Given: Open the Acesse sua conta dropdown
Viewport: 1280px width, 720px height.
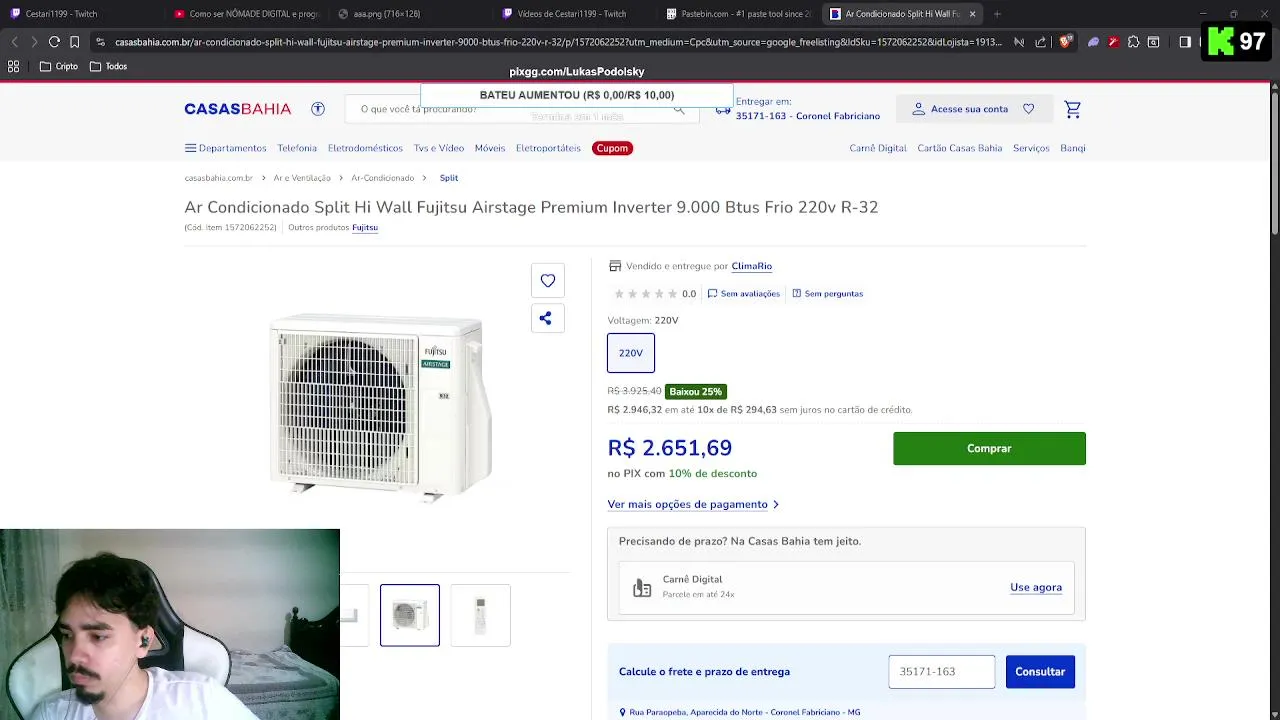Looking at the screenshot, I should (x=959, y=109).
